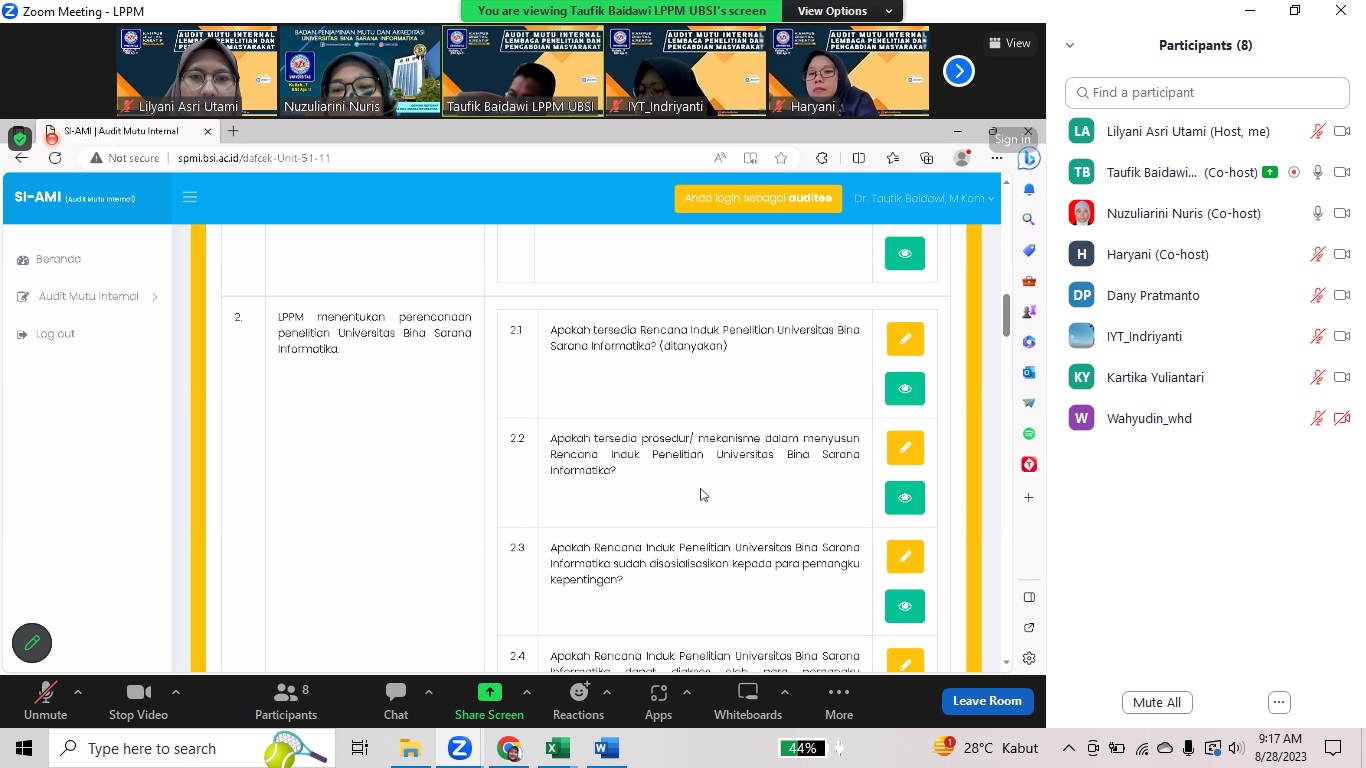Open a new browser tab
The width and height of the screenshot is (1366, 768).
[233, 131]
